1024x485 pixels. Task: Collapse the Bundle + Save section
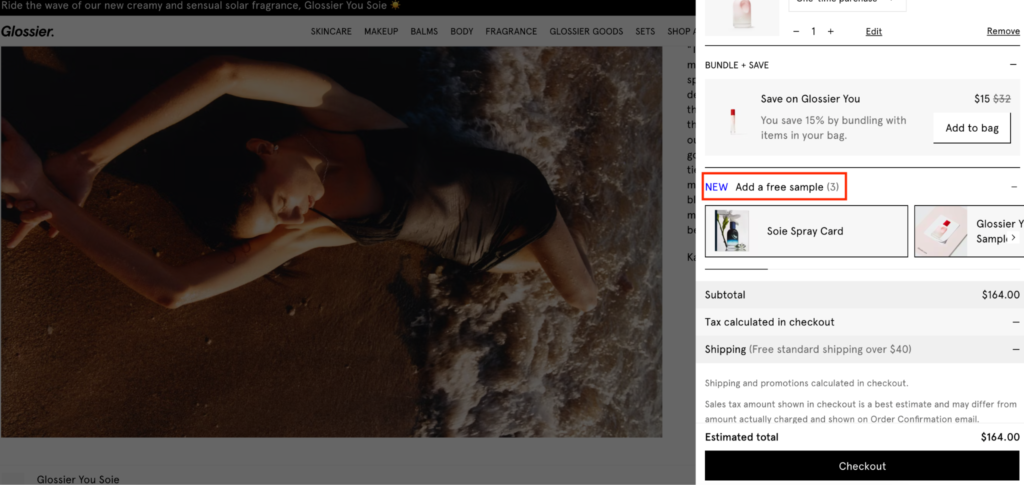pyautogui.click(x=1014, y=65)
